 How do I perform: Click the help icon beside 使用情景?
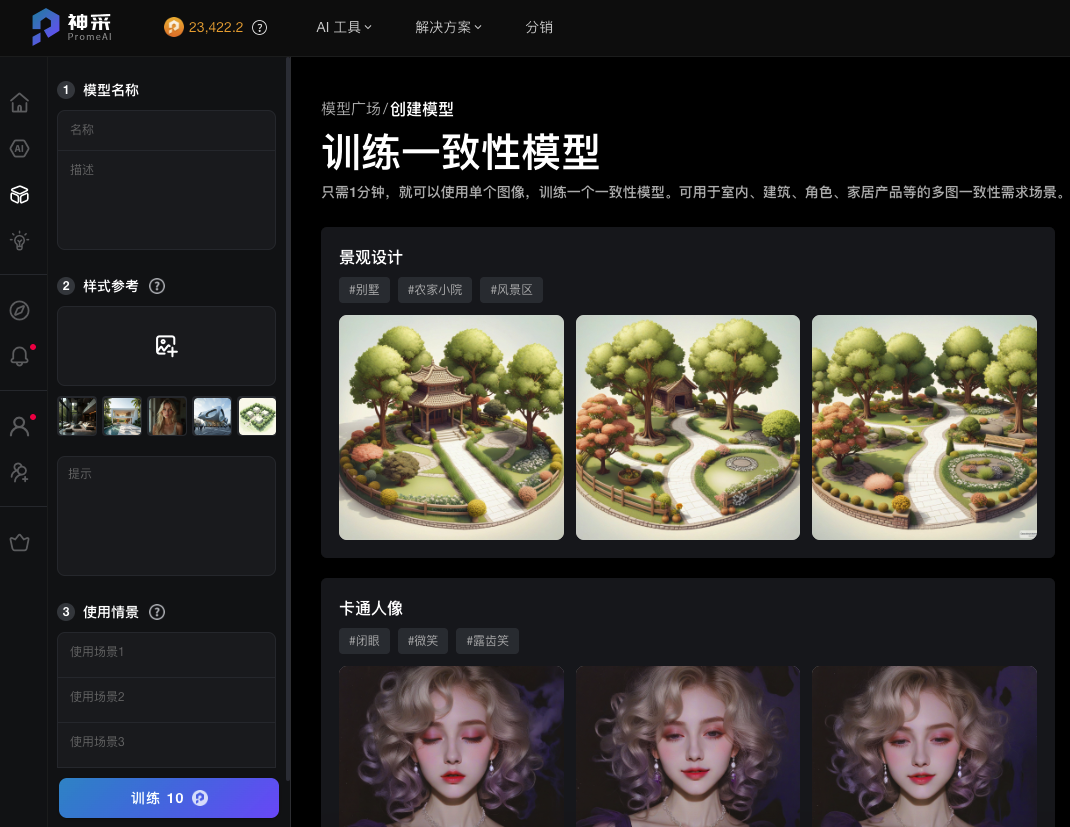(157, 612)
